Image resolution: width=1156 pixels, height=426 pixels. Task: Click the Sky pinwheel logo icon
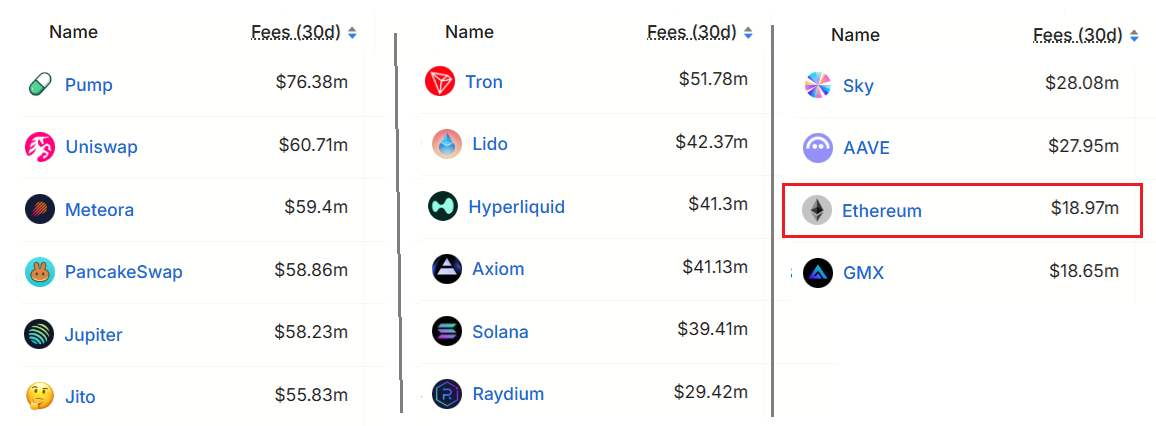(818, 86)
